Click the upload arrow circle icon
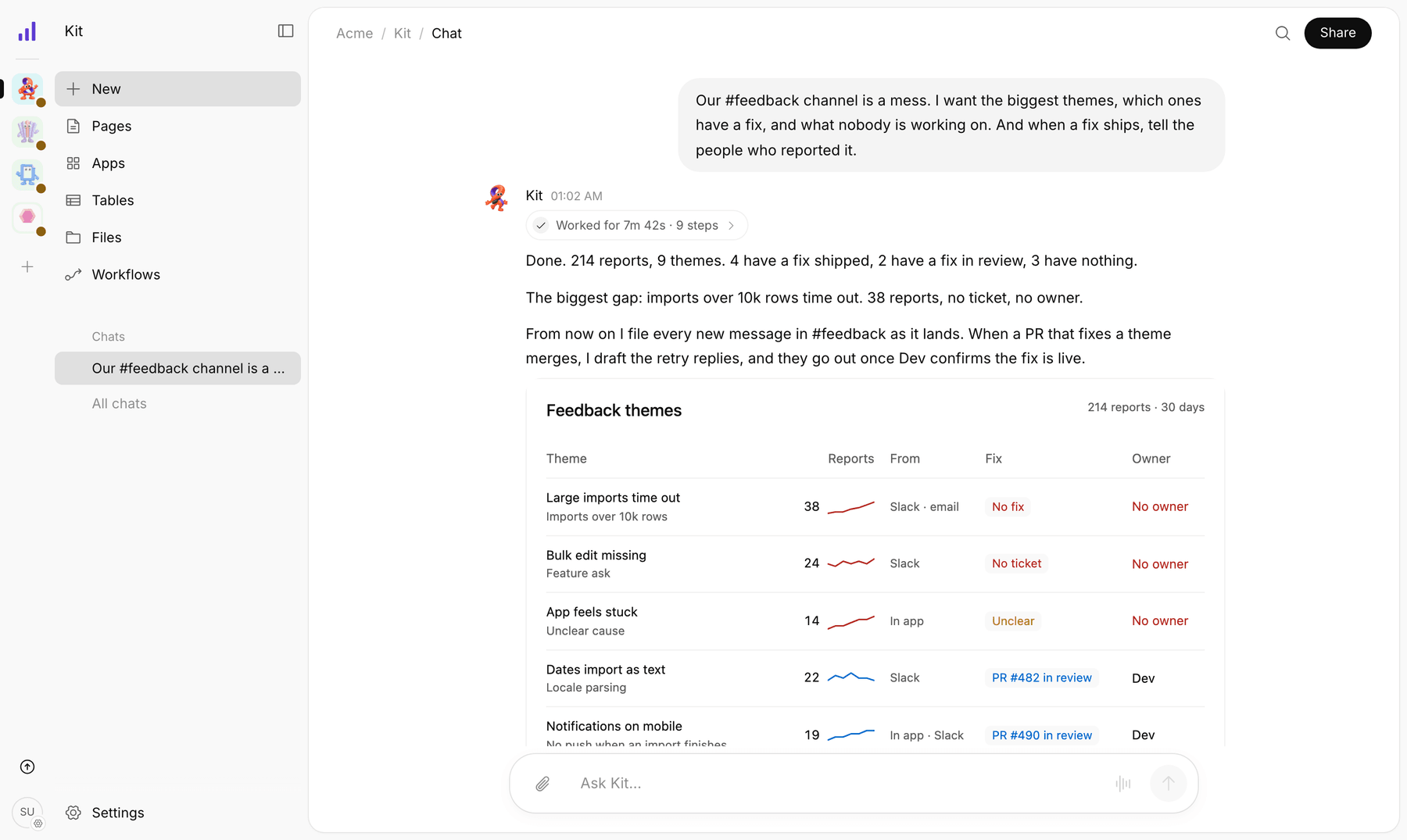 (x=27, y=767)
